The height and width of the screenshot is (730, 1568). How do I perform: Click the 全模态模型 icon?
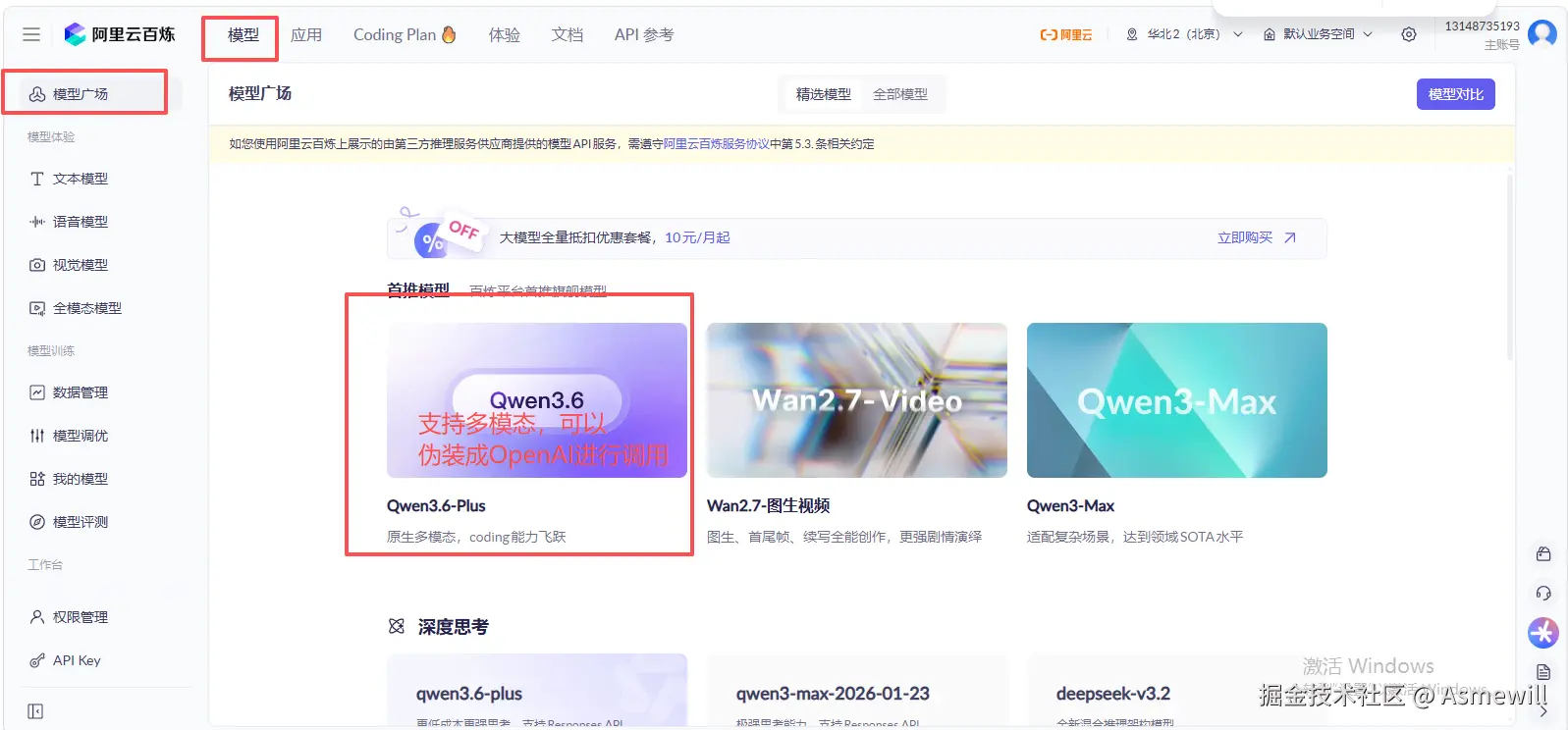point(37,308)
